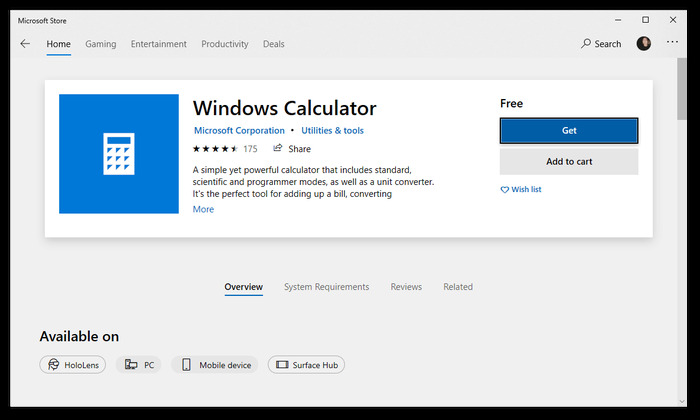Screen dimensions: 700x420
Task: Switch to the Reviews tab
Action: (x=406, y=287)
